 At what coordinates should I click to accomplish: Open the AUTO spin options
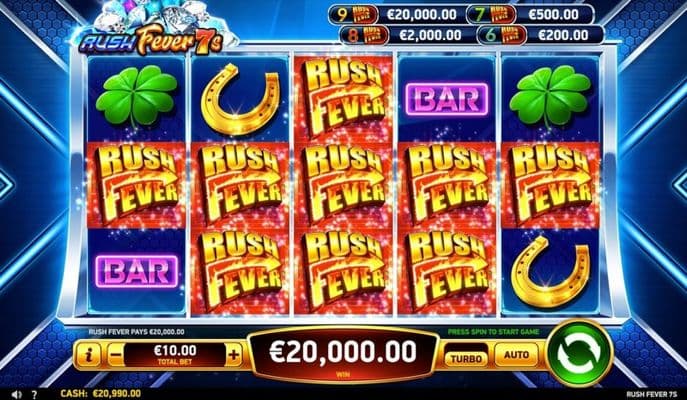click(516, 354)
